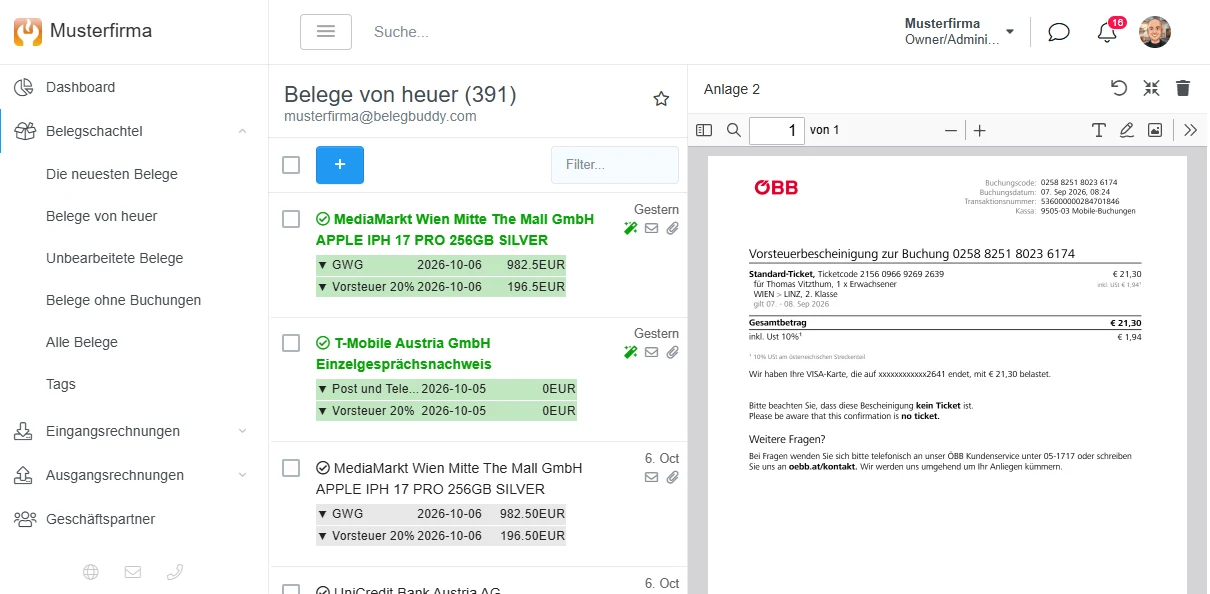Check the UniCredit Bank Austria receipt checkbox
This screenshot has height=594, width=1210.
[291, 591]
